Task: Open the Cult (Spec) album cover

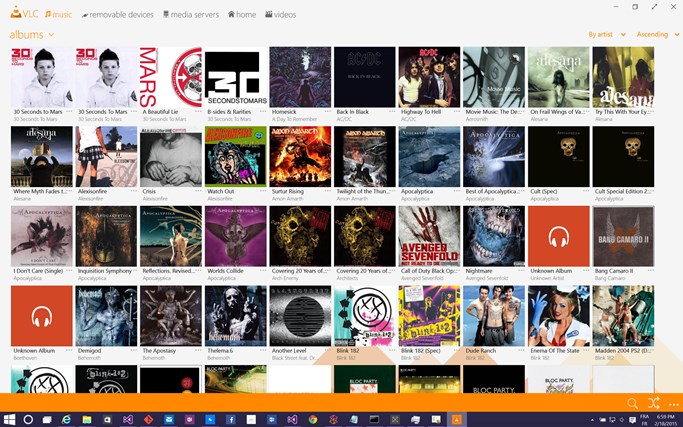Action: coord(558,156)
